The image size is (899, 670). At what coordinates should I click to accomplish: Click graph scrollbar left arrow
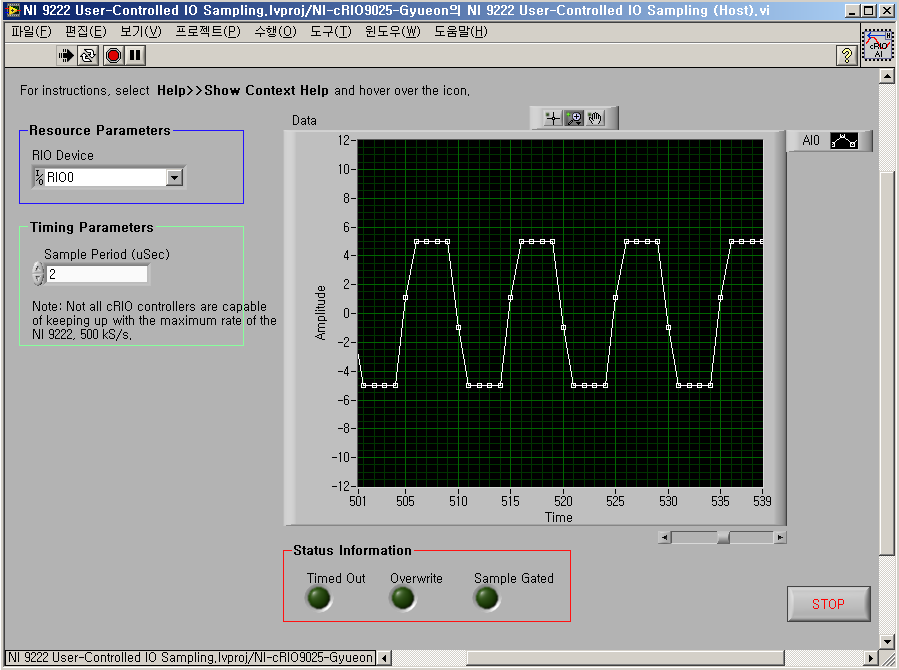click(665, 537)
